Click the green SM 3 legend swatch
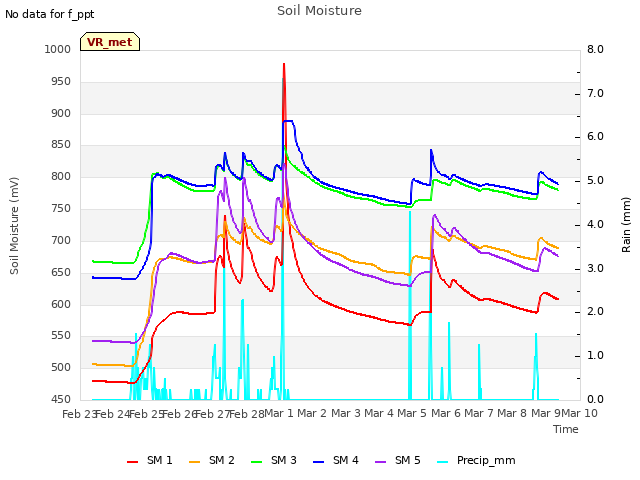Viewport: 640px width, 480px height. 257,462
